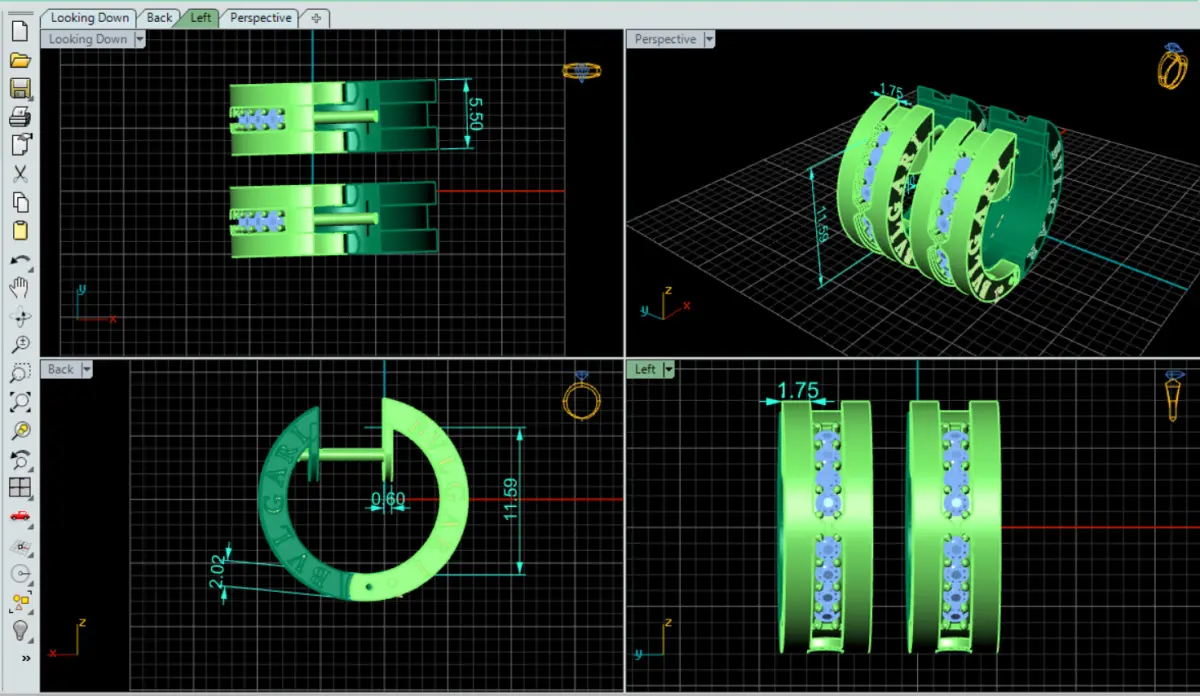This screenshot has height=696, width=1200.
Task: Switch to the Back tab
Action: pyautogui.click(x=159, y=18)
